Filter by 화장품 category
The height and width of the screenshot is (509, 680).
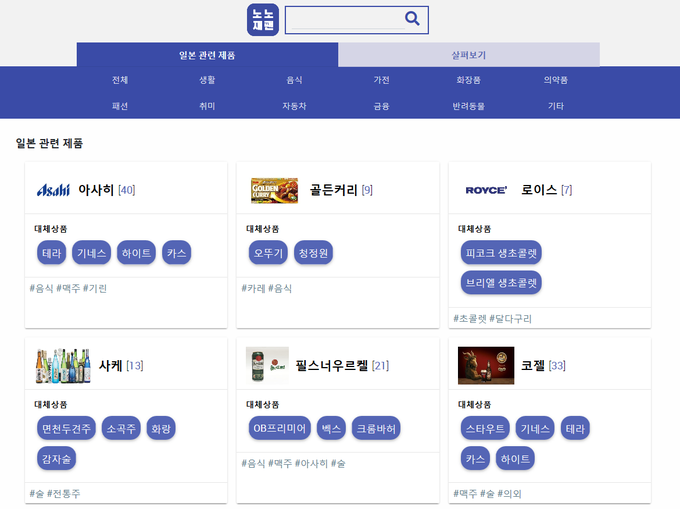click(x=469, y=80)
